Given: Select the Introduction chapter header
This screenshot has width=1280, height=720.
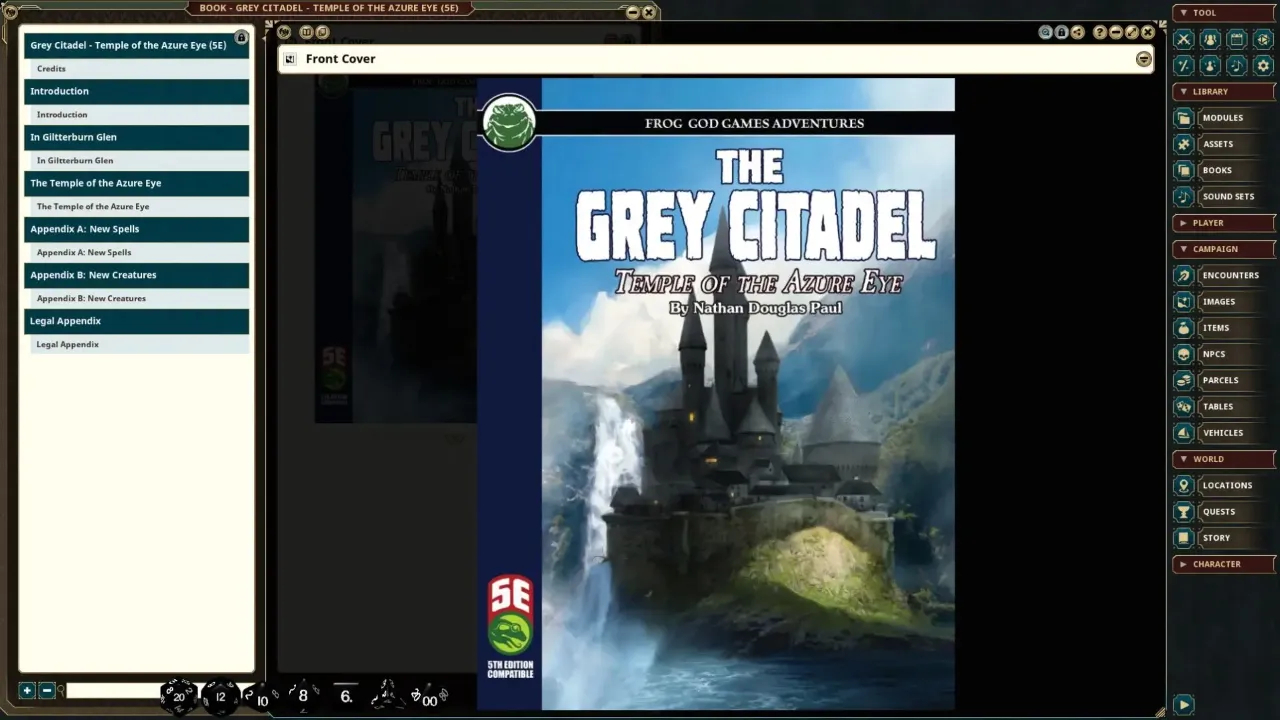Looking at the screenshot, I should pyautogui.click(x=136, y=91).
